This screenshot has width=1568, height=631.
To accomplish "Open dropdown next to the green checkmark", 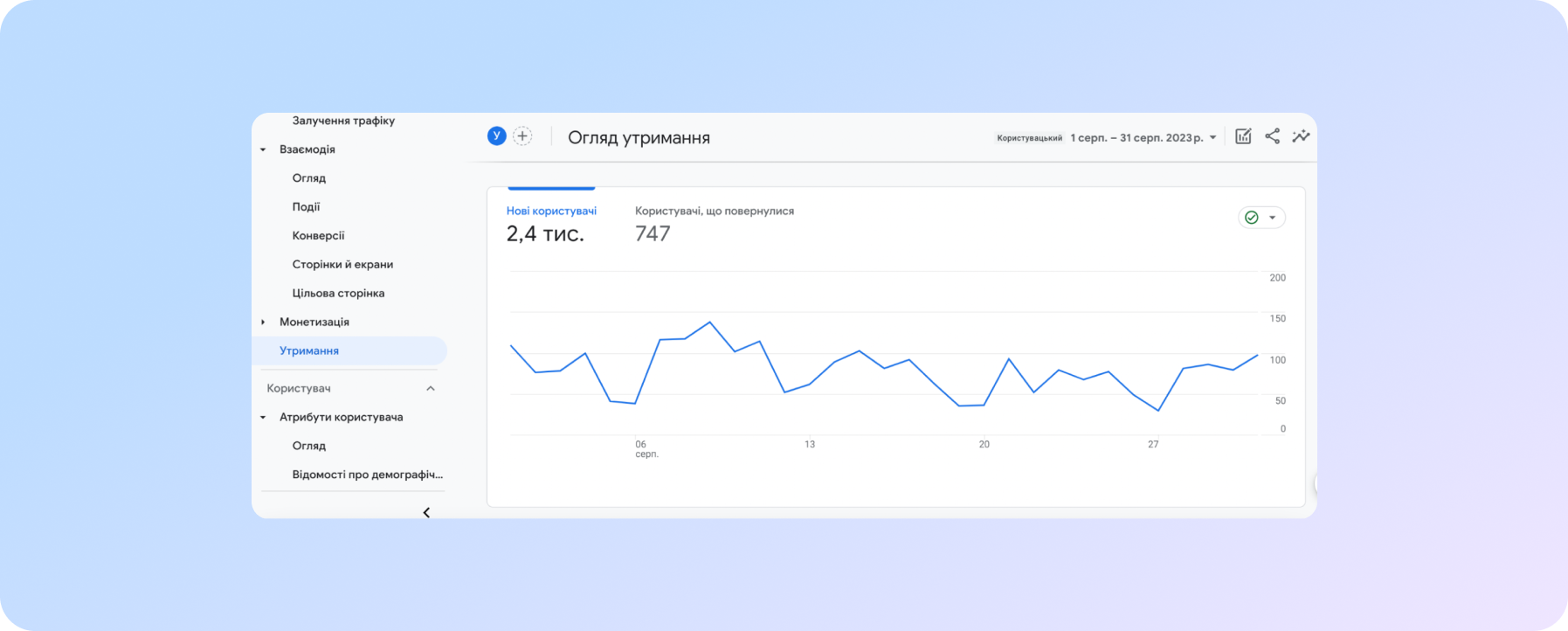I will [1273, 218].
